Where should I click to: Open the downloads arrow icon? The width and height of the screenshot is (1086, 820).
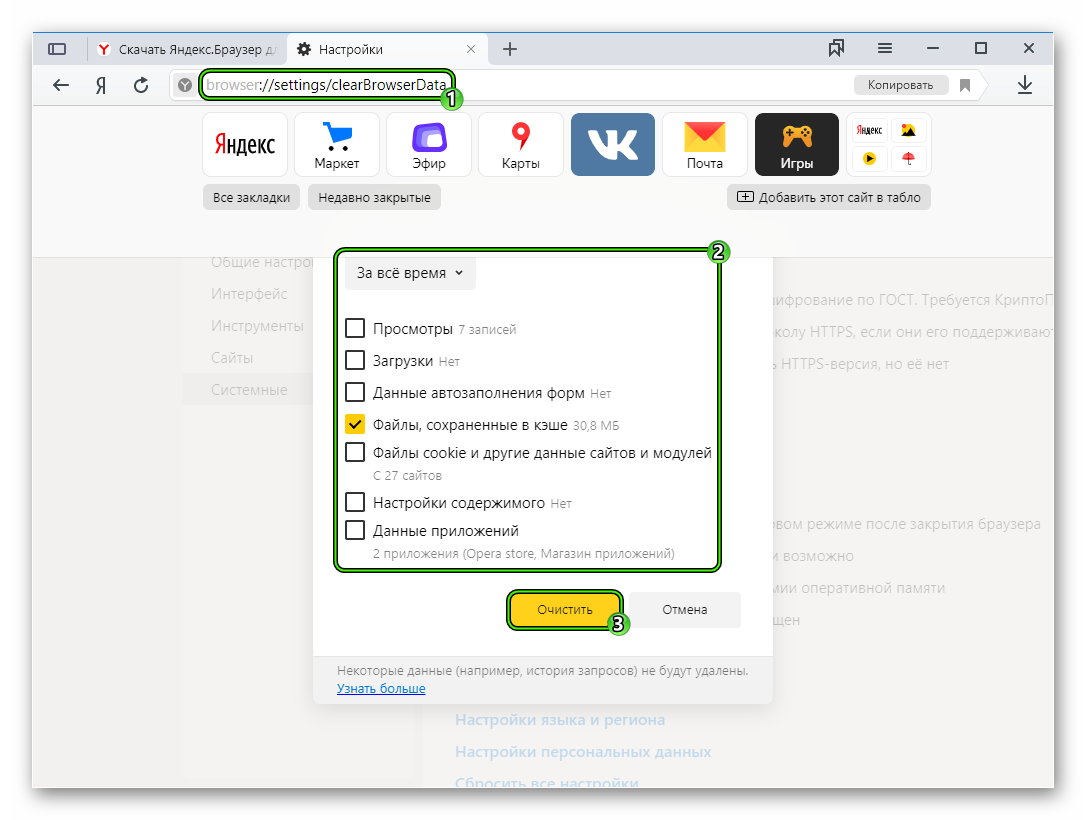tap(1024, 85)
